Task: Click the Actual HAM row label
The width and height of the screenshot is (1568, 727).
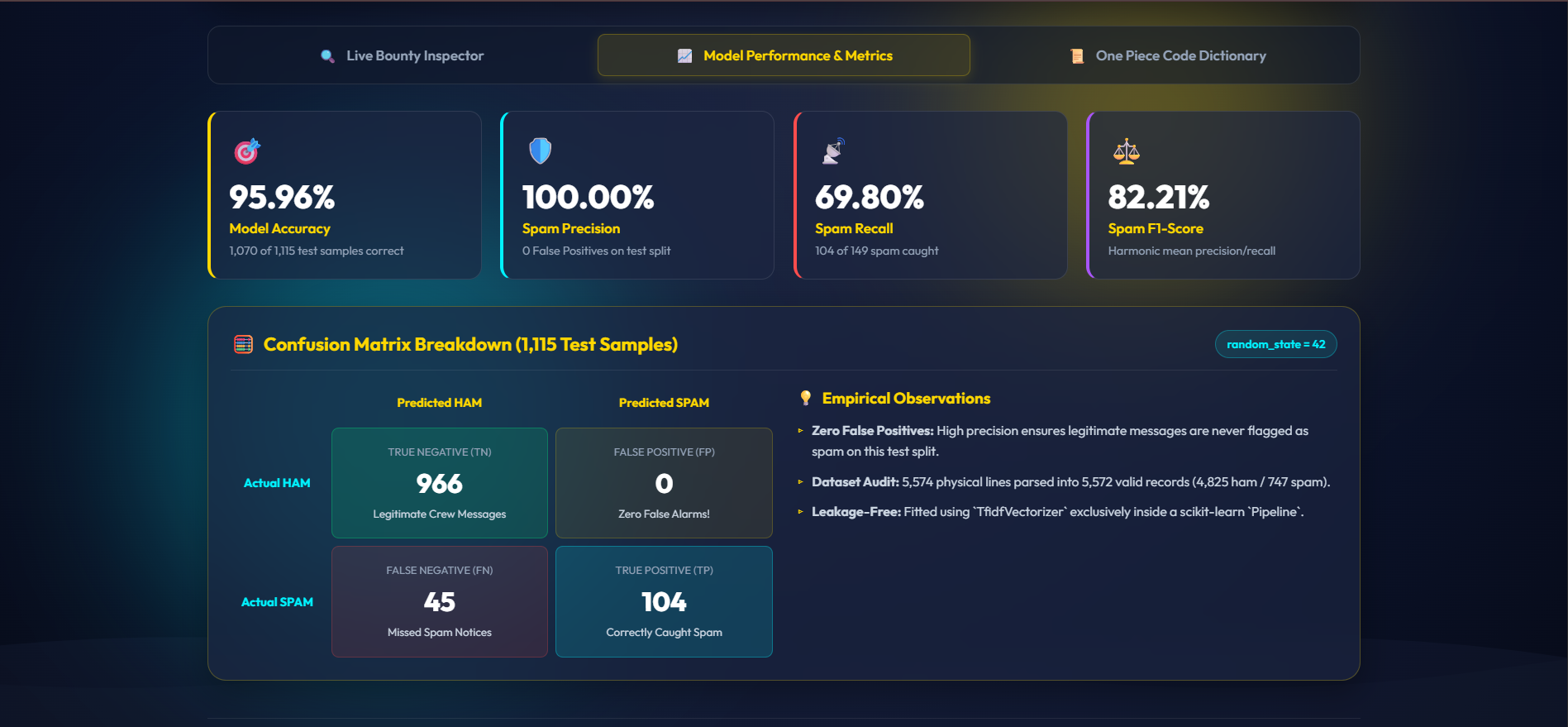Action: click(277, 483)
